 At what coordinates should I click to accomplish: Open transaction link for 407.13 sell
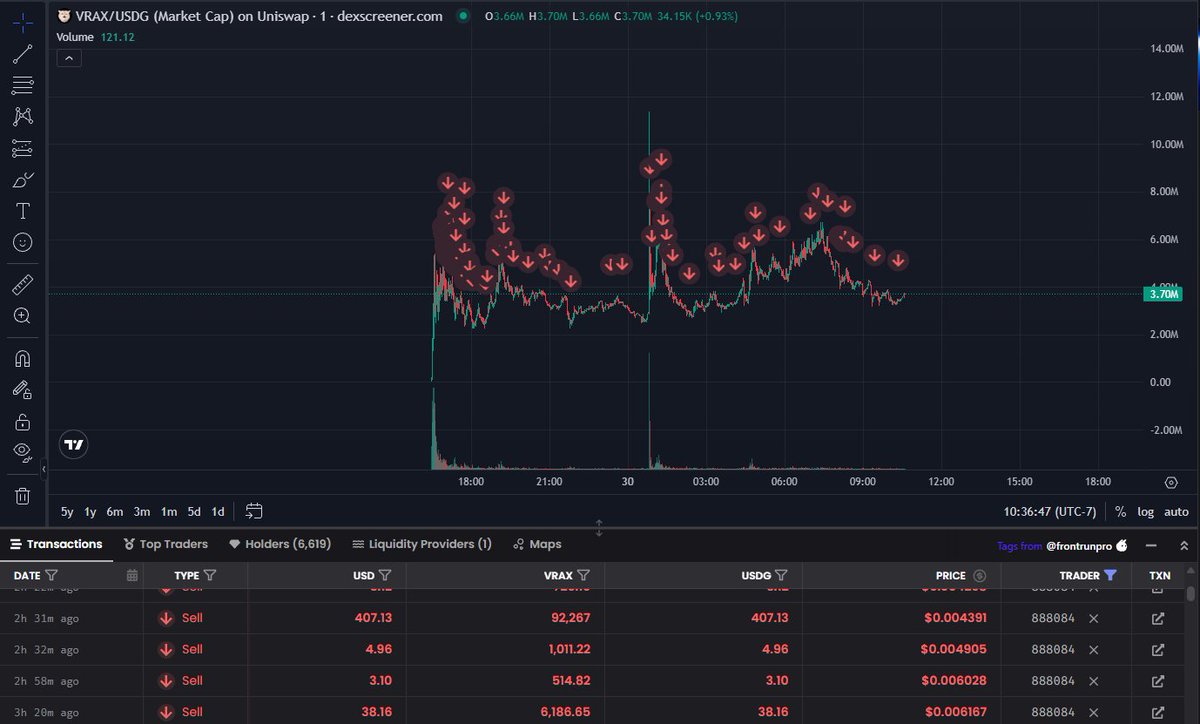[x=1158, y=618]
